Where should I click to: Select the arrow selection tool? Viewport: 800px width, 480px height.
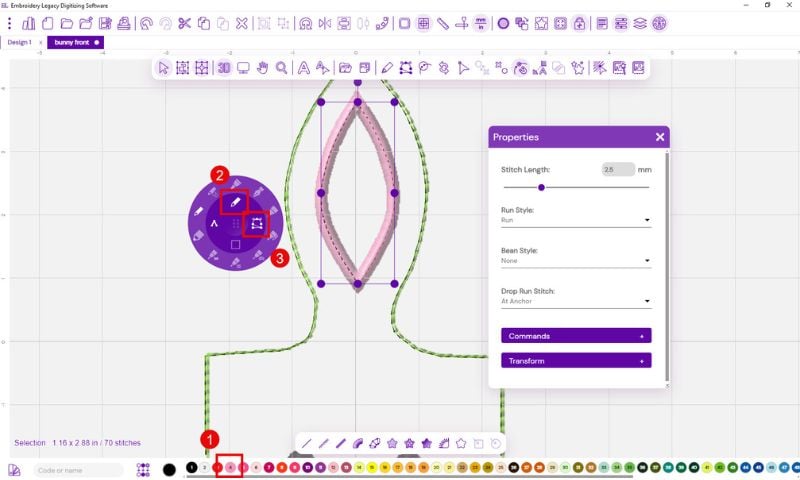tap(164, 68)
